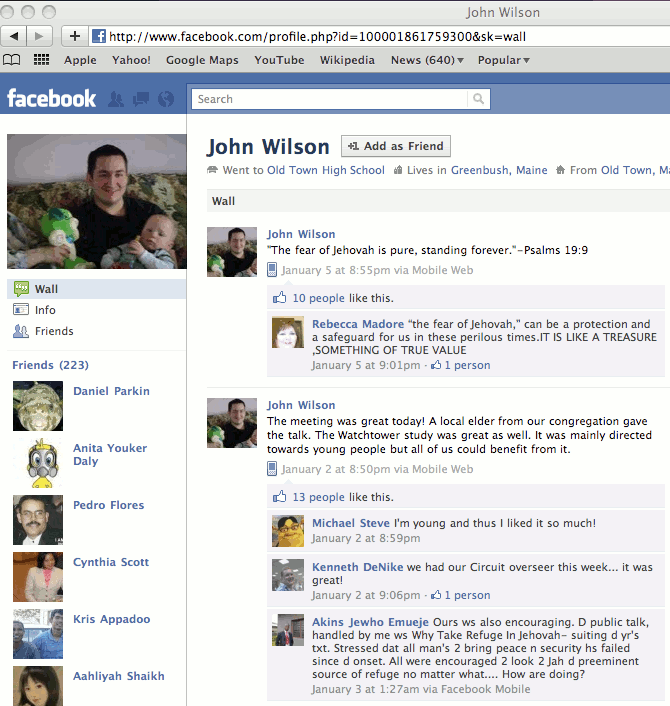Open Aahliyah Shaikh's profile link
Image resolution: width=670 pixels, height=706 pixels.
[x=119, y=676]
